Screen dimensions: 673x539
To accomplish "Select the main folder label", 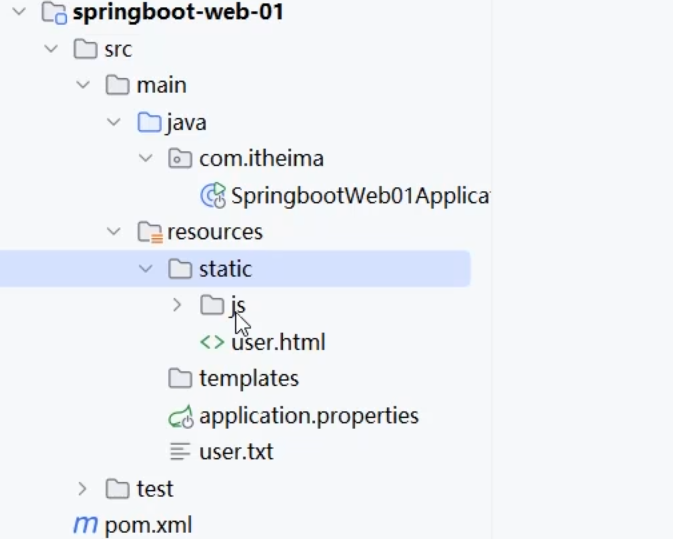I will 161,86.
